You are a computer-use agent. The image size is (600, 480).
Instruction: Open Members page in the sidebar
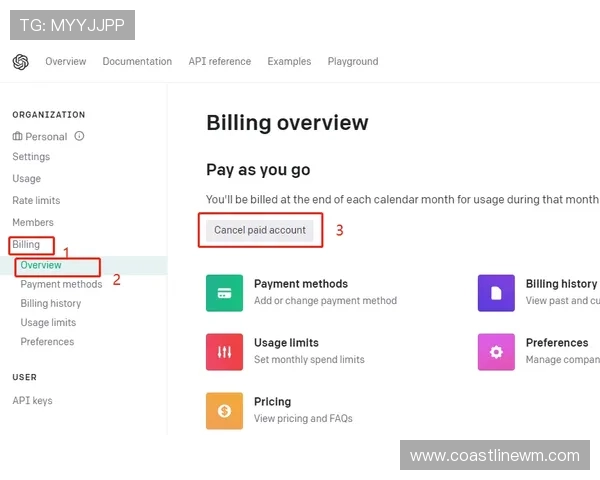click(33, 223)
